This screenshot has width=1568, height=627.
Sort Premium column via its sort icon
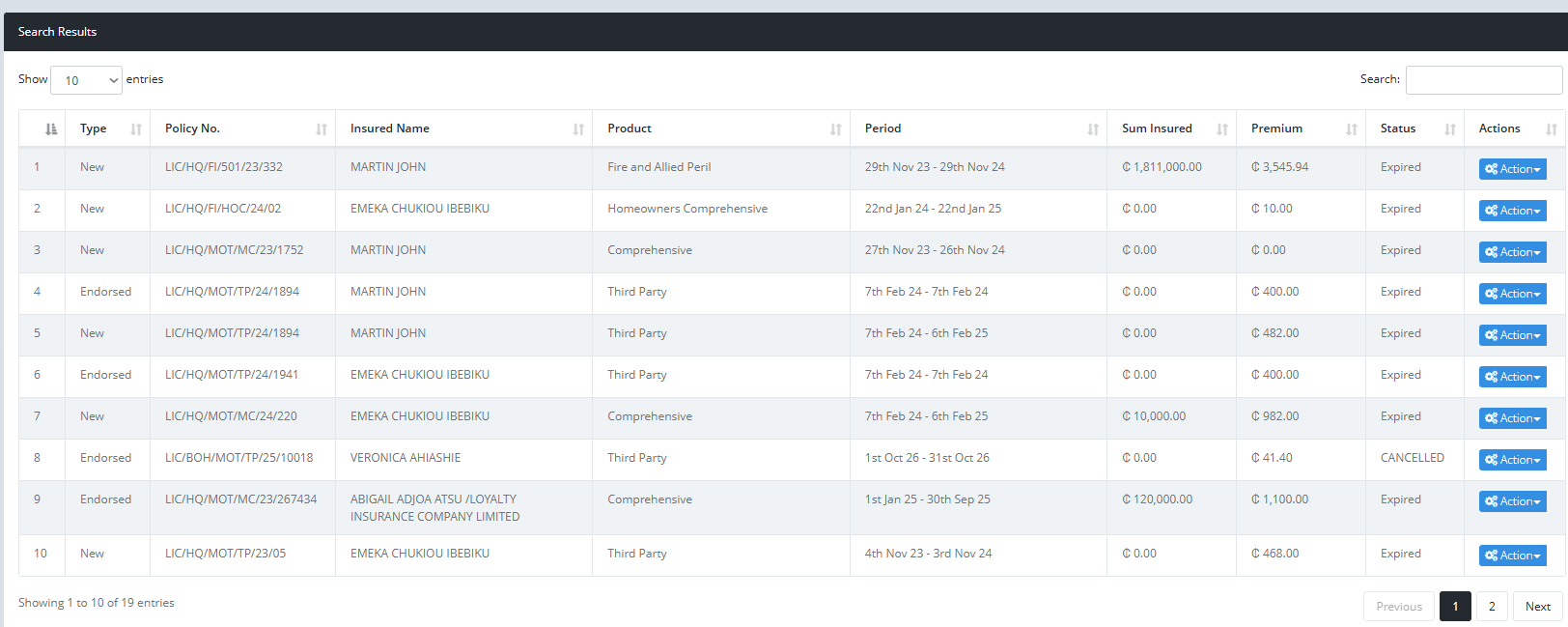point(1352,129)
